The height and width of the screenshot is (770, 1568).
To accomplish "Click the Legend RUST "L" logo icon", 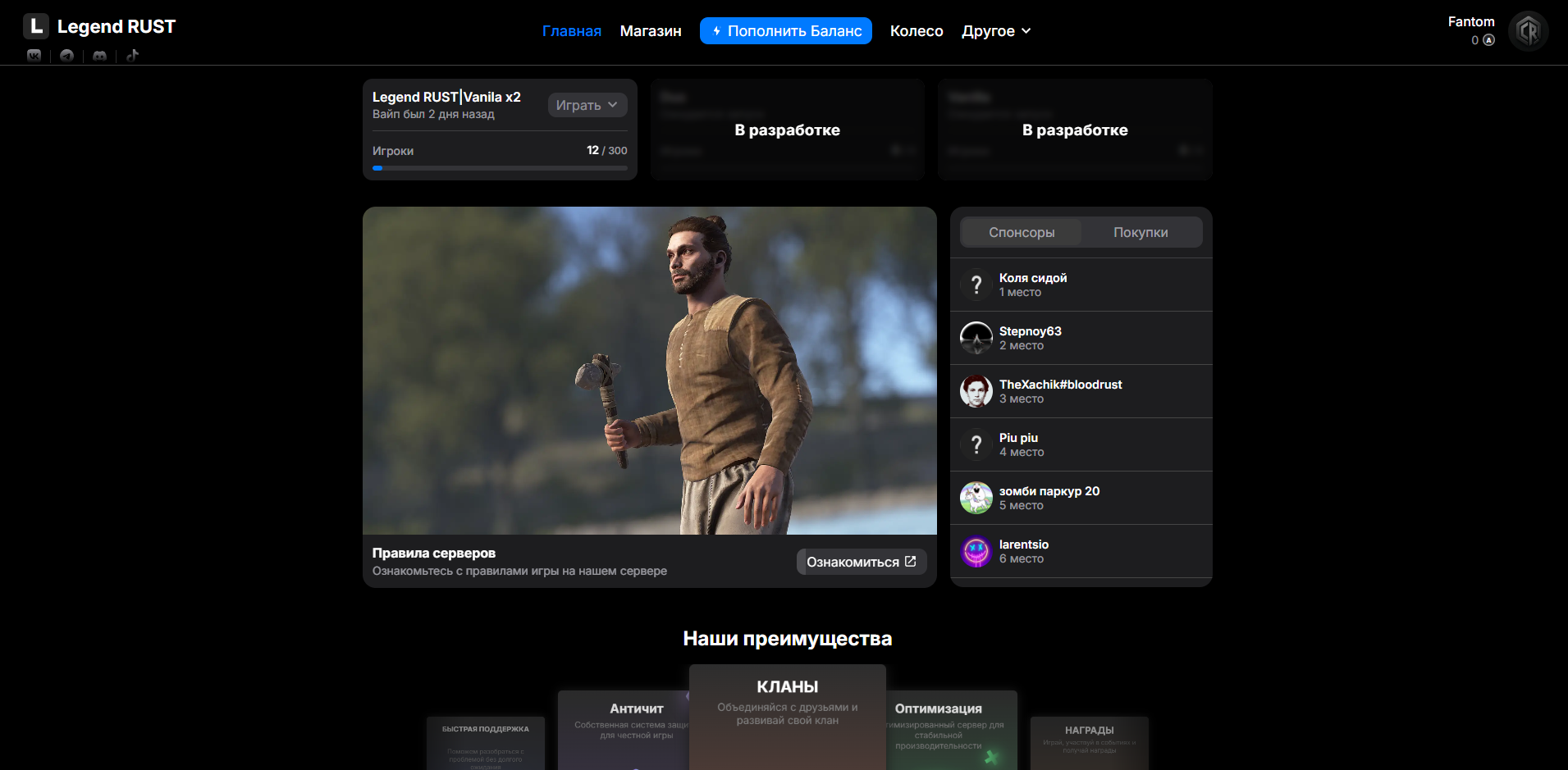I will point(36,27).
